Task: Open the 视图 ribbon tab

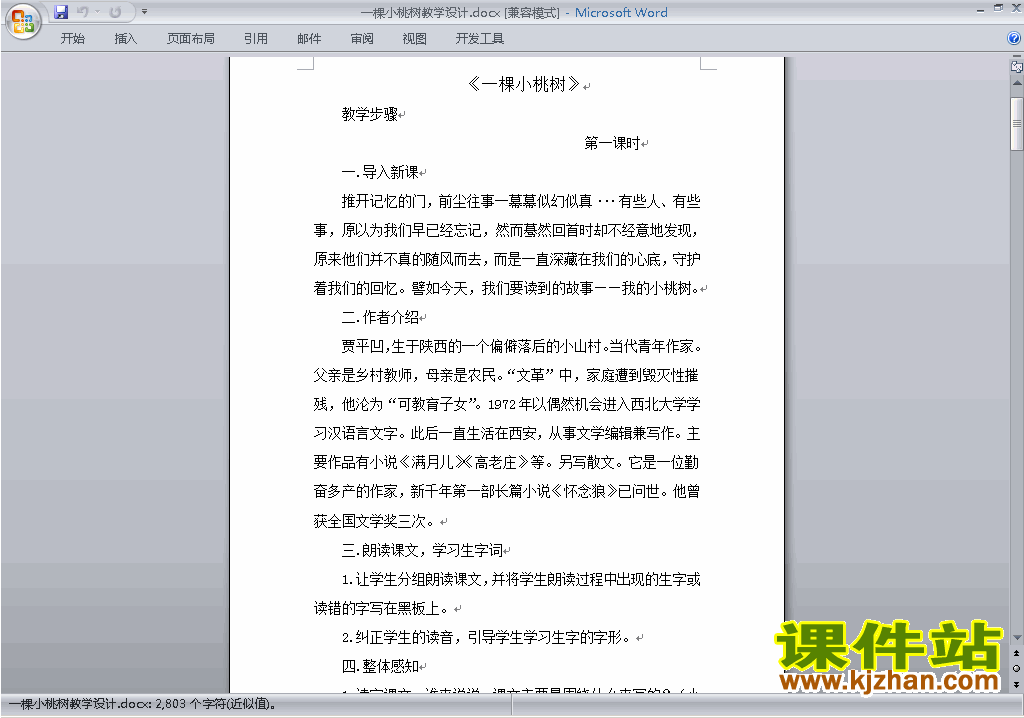Action: (x=415, y=39)
